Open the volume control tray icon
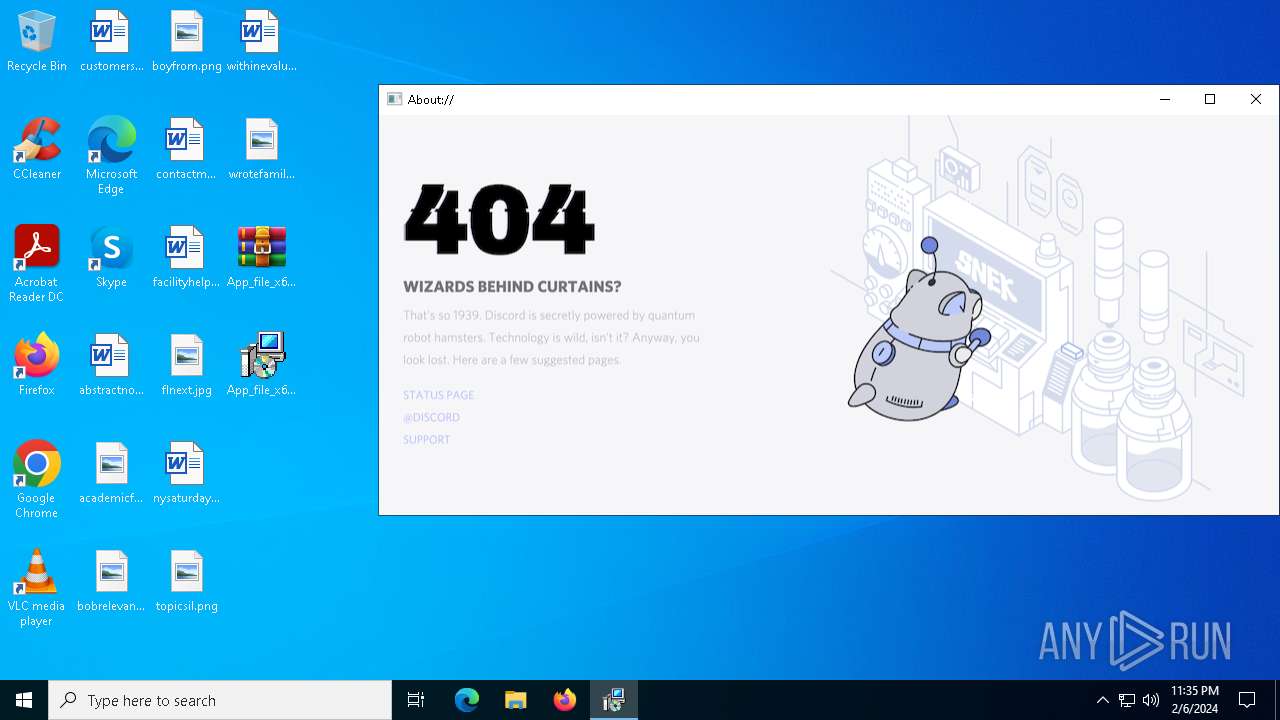 [1151, 700]
